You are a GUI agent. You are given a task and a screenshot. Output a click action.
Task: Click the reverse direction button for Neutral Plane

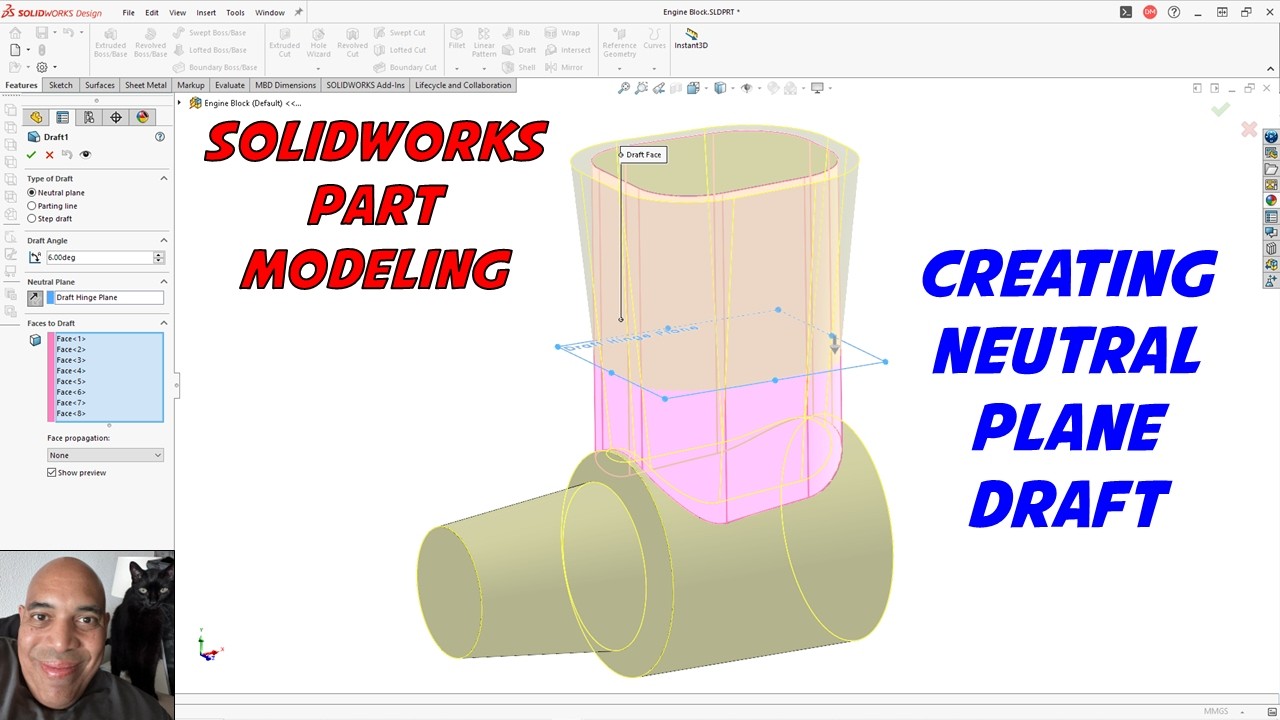35,298
